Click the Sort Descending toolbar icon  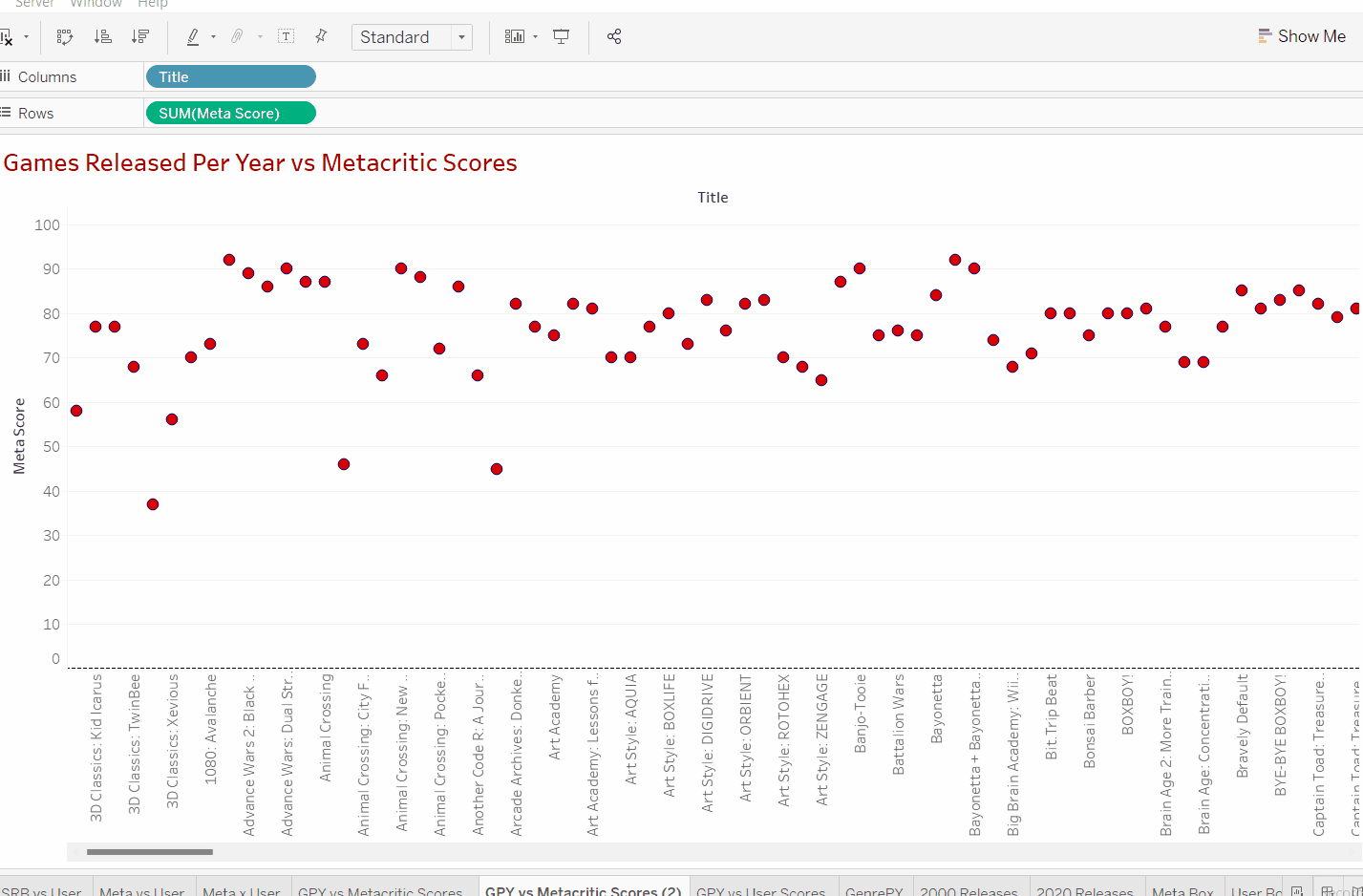tap(140, 37)
